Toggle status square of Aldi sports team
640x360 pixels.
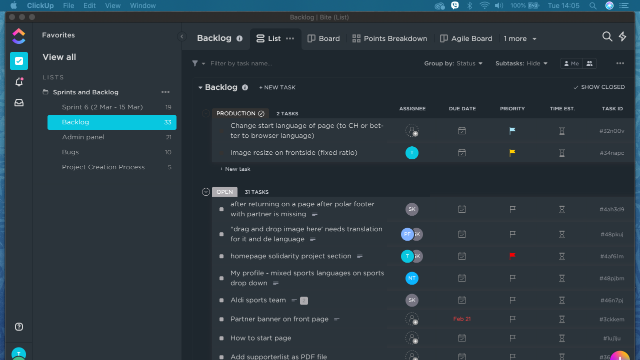[221, 300]
